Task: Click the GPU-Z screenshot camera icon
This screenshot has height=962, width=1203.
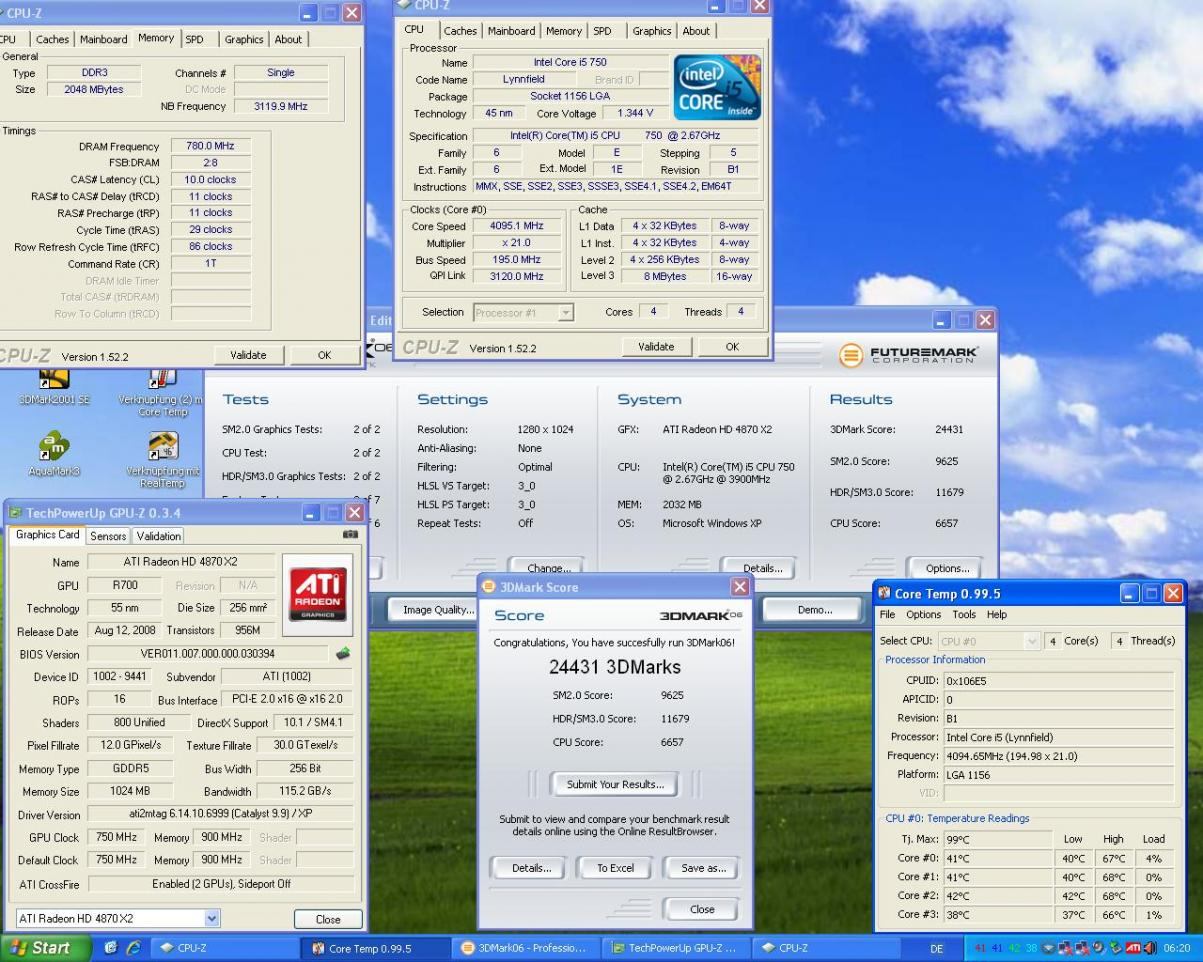Action: coord(350,535)
